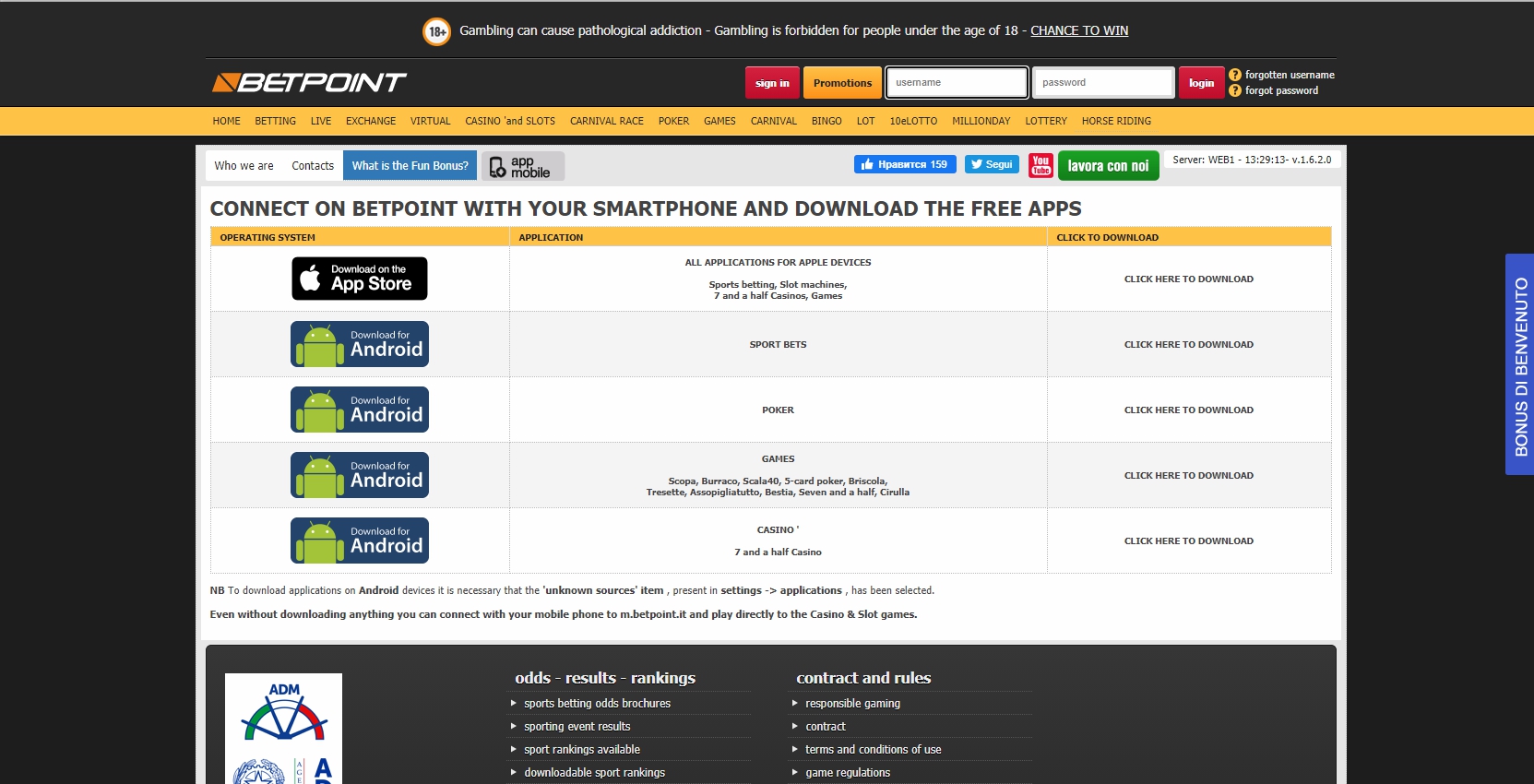The image size is (1534, 784).
Task: Open game regulations link
Action: click(848, 772)
